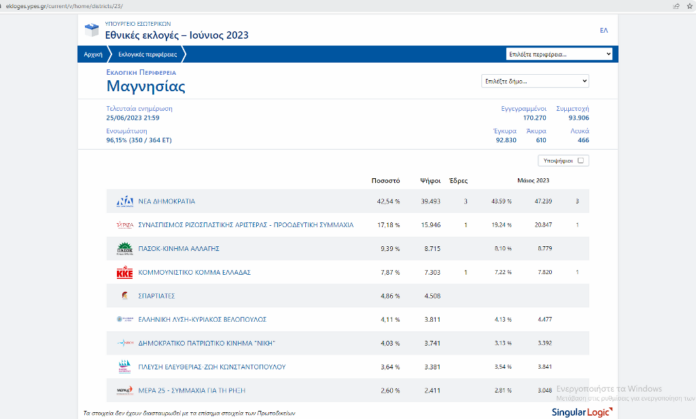The width and height of the screenshot is (696, 419).
Task: Click the ballot box logo in the header
Action: tap(90, 30)
